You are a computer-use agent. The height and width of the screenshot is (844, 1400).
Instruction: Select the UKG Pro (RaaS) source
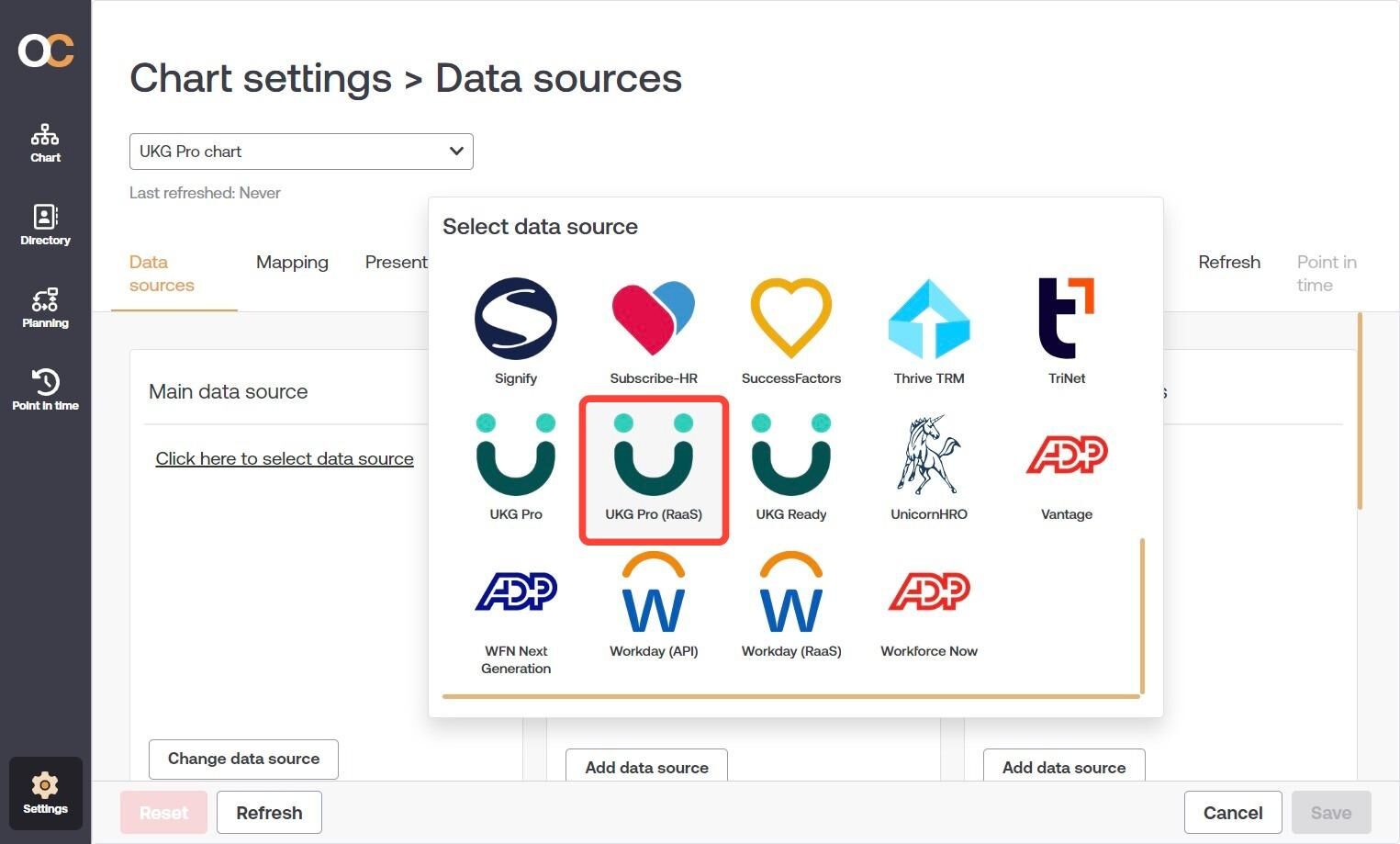(654, 469)
